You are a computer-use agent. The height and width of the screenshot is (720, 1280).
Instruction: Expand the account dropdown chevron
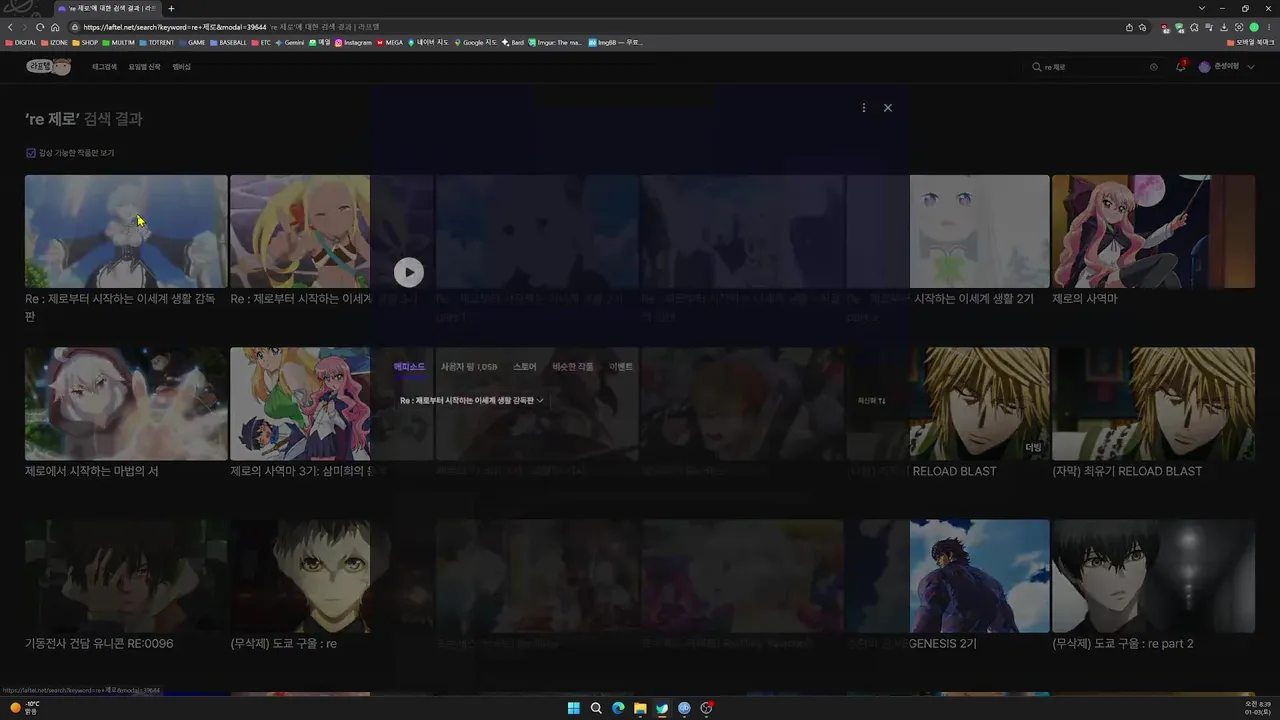[1251, 67]
